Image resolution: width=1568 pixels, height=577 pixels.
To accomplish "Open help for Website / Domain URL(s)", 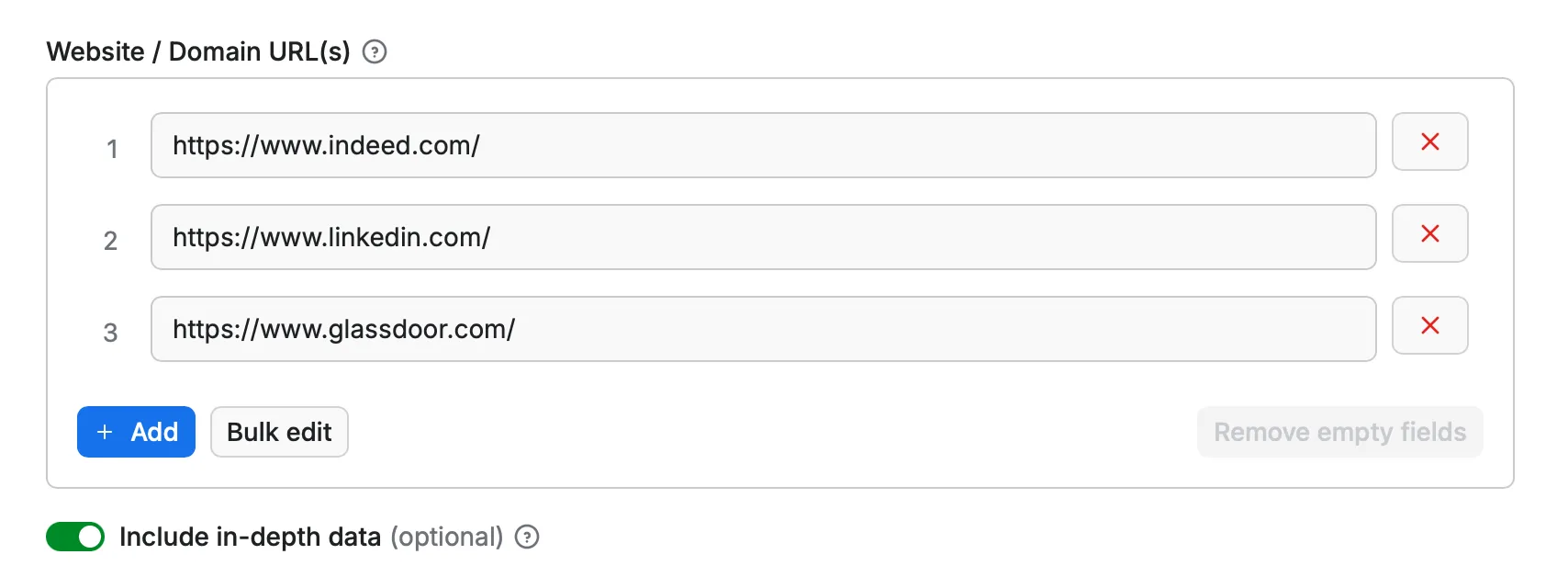I will [x=375, y=51].
